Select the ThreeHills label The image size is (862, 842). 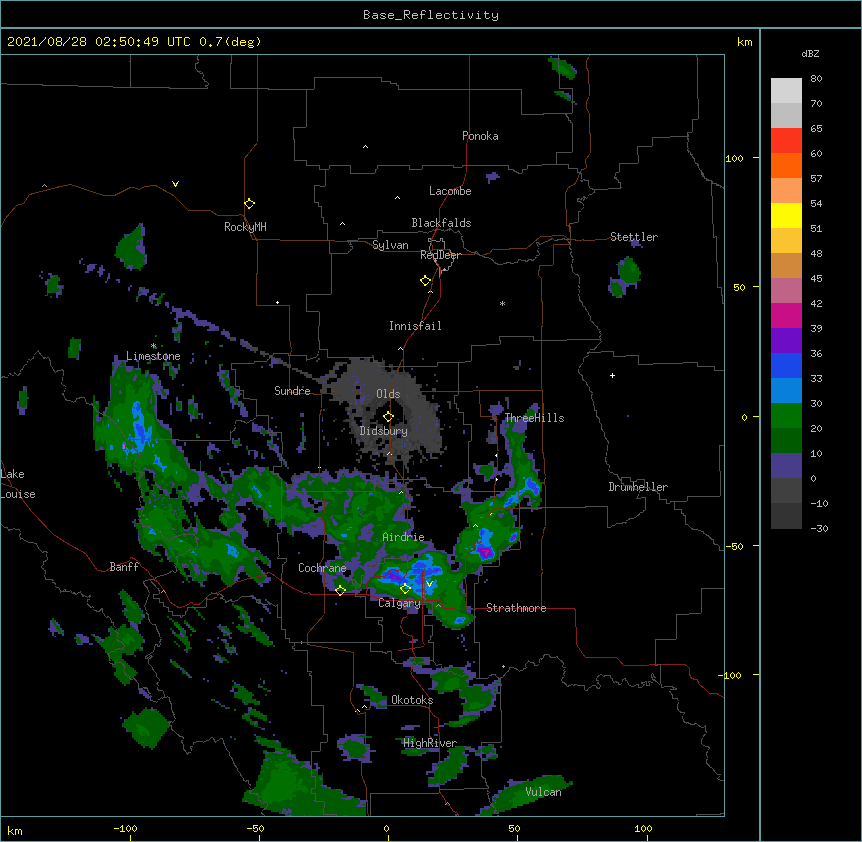click(534, 418)
